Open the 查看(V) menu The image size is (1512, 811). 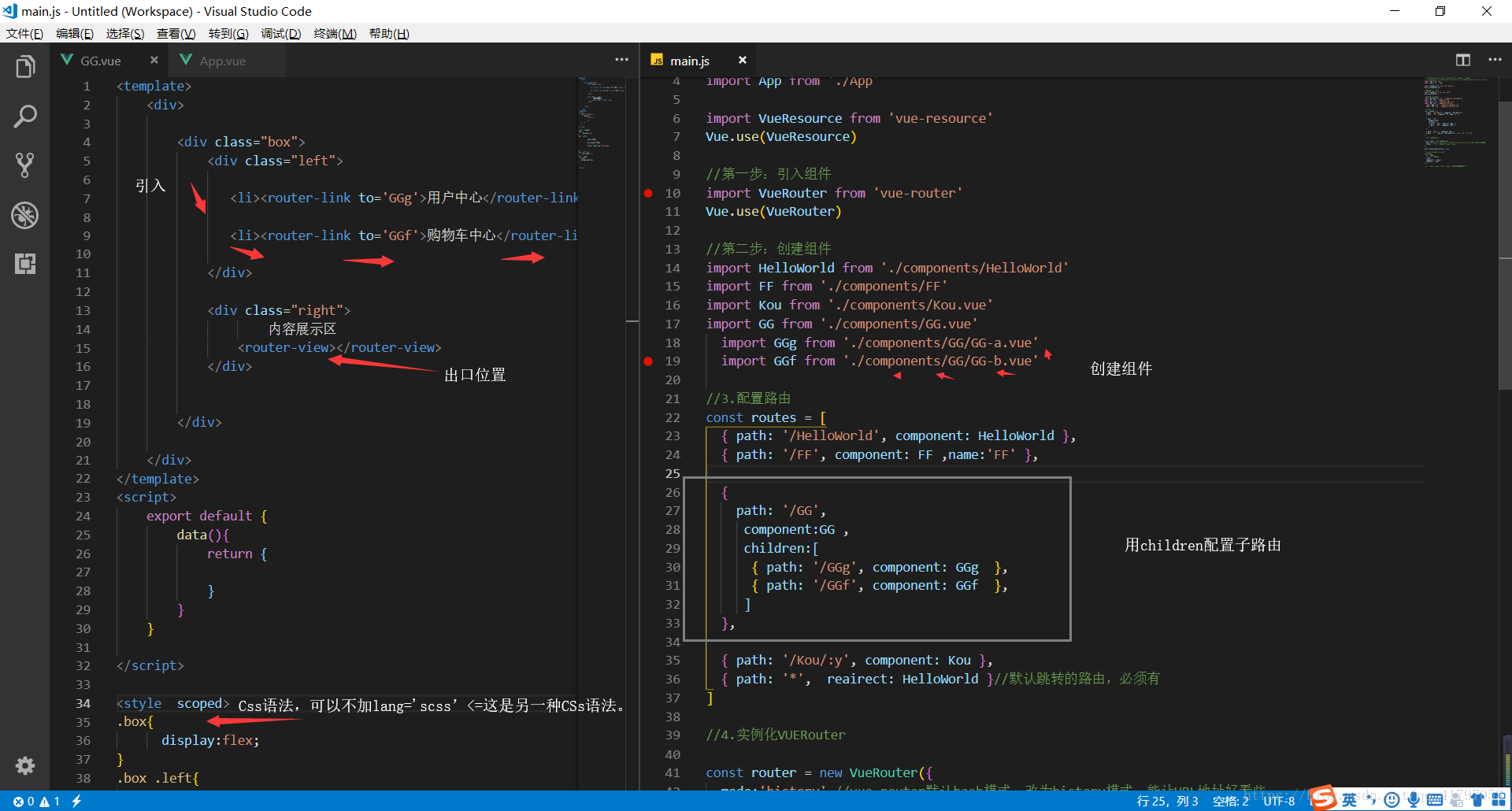pos(176,34)
